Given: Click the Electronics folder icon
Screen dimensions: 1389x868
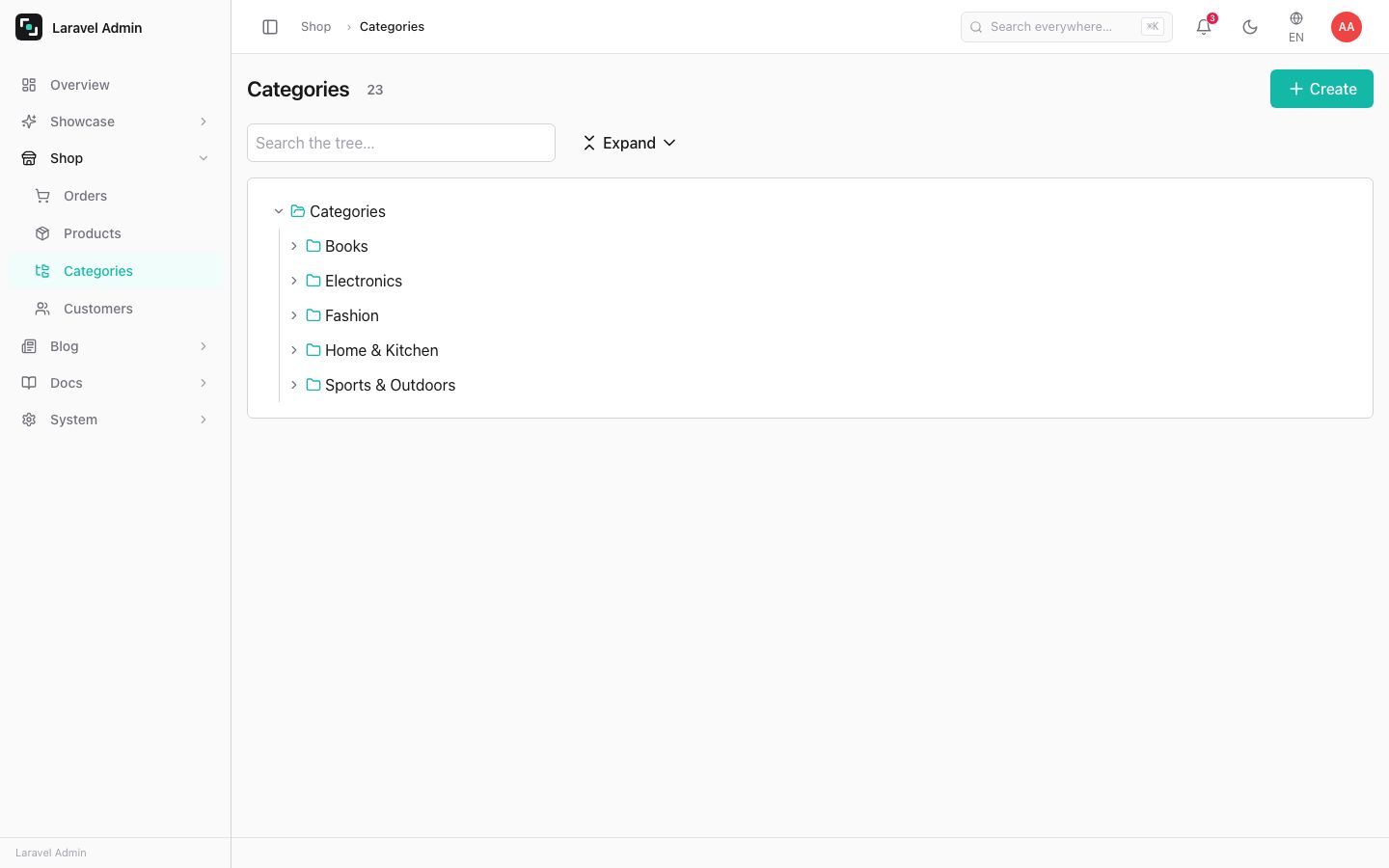Looking at the screenshot, I should 313,281.
